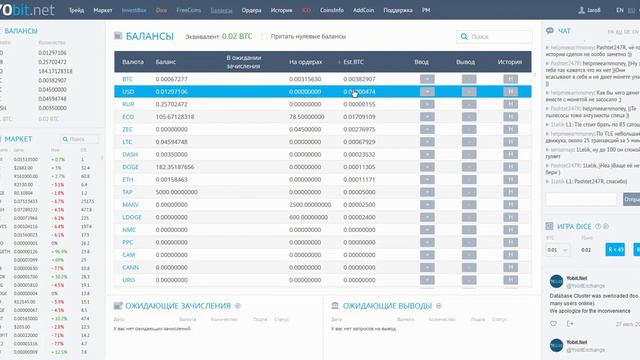Click the help icon beside ИГРА DICE

coord(598,227)
